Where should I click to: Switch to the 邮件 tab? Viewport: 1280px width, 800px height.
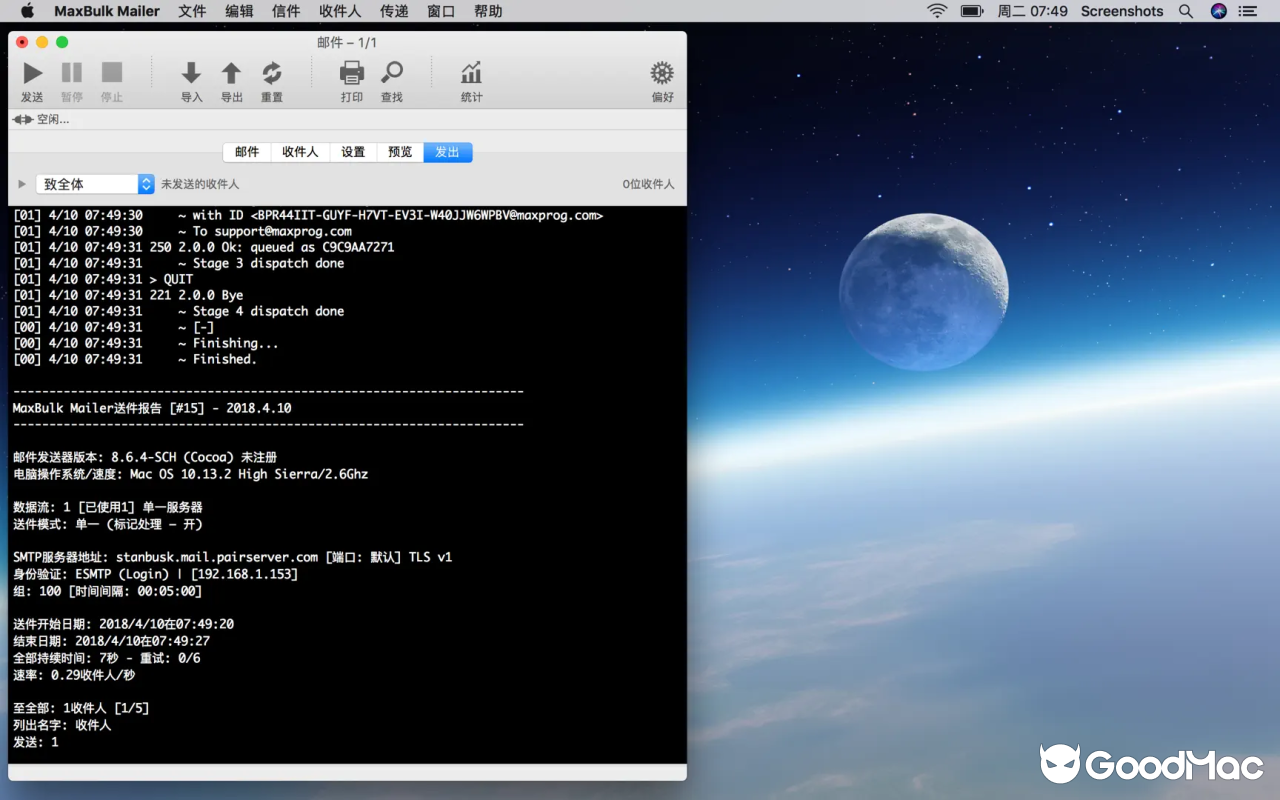coord(246,151)
